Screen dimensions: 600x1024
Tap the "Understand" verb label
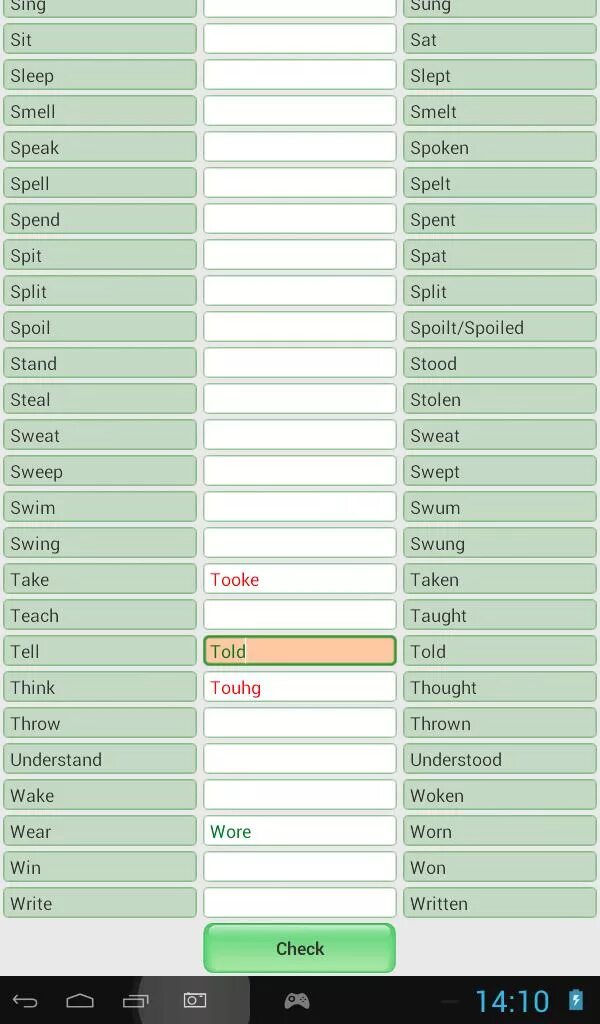pyautogui.click(x=100, y=759)
